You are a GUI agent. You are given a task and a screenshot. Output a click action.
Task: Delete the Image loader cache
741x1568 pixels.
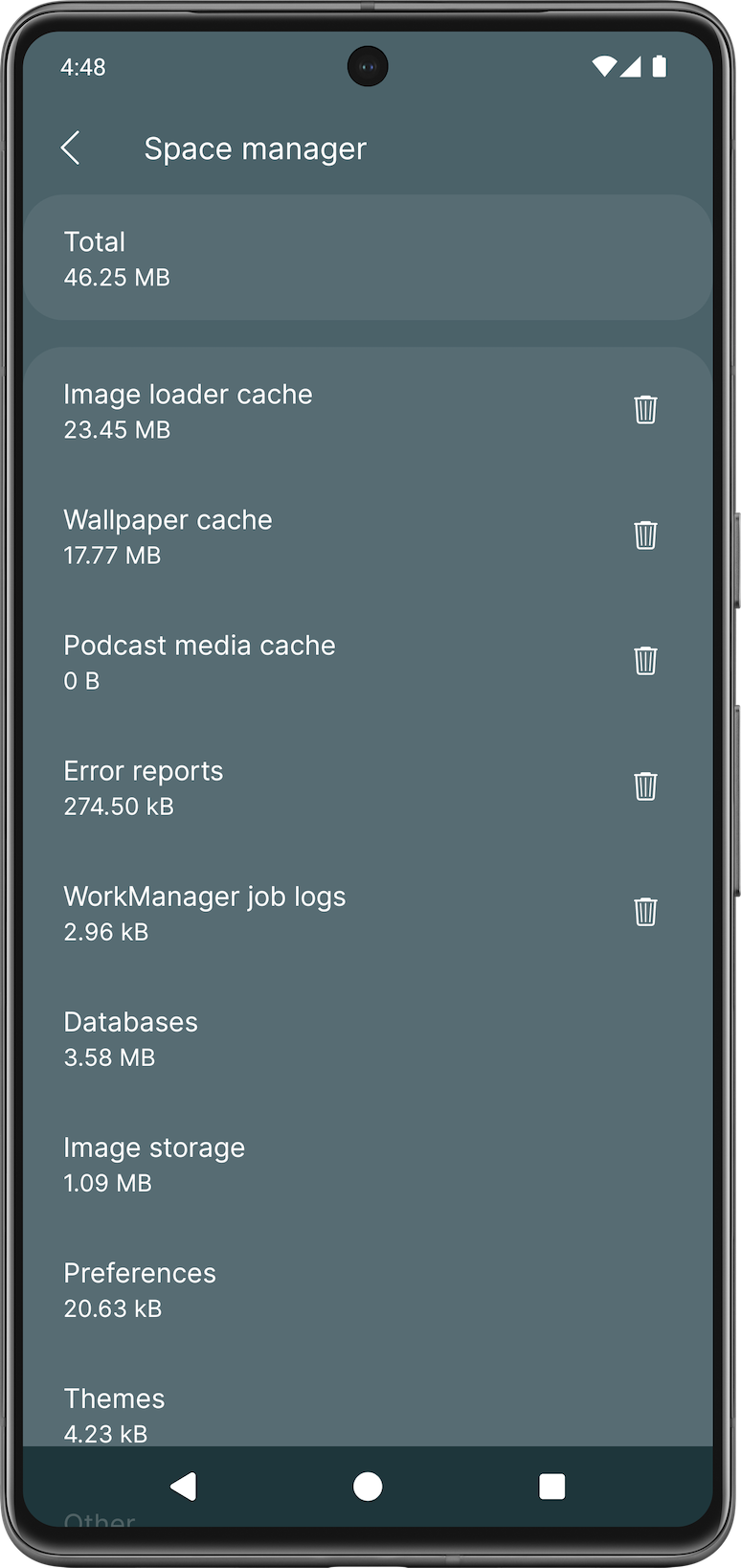pyautogui.click(x=645, y=410)
